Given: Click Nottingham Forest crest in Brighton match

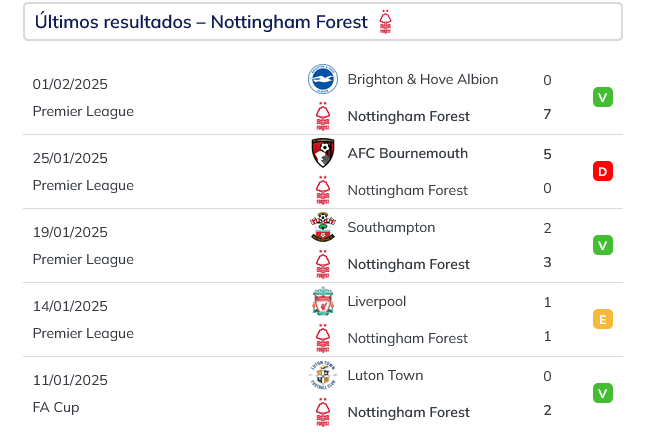Looking at the screenshot, I should point(323,116).
